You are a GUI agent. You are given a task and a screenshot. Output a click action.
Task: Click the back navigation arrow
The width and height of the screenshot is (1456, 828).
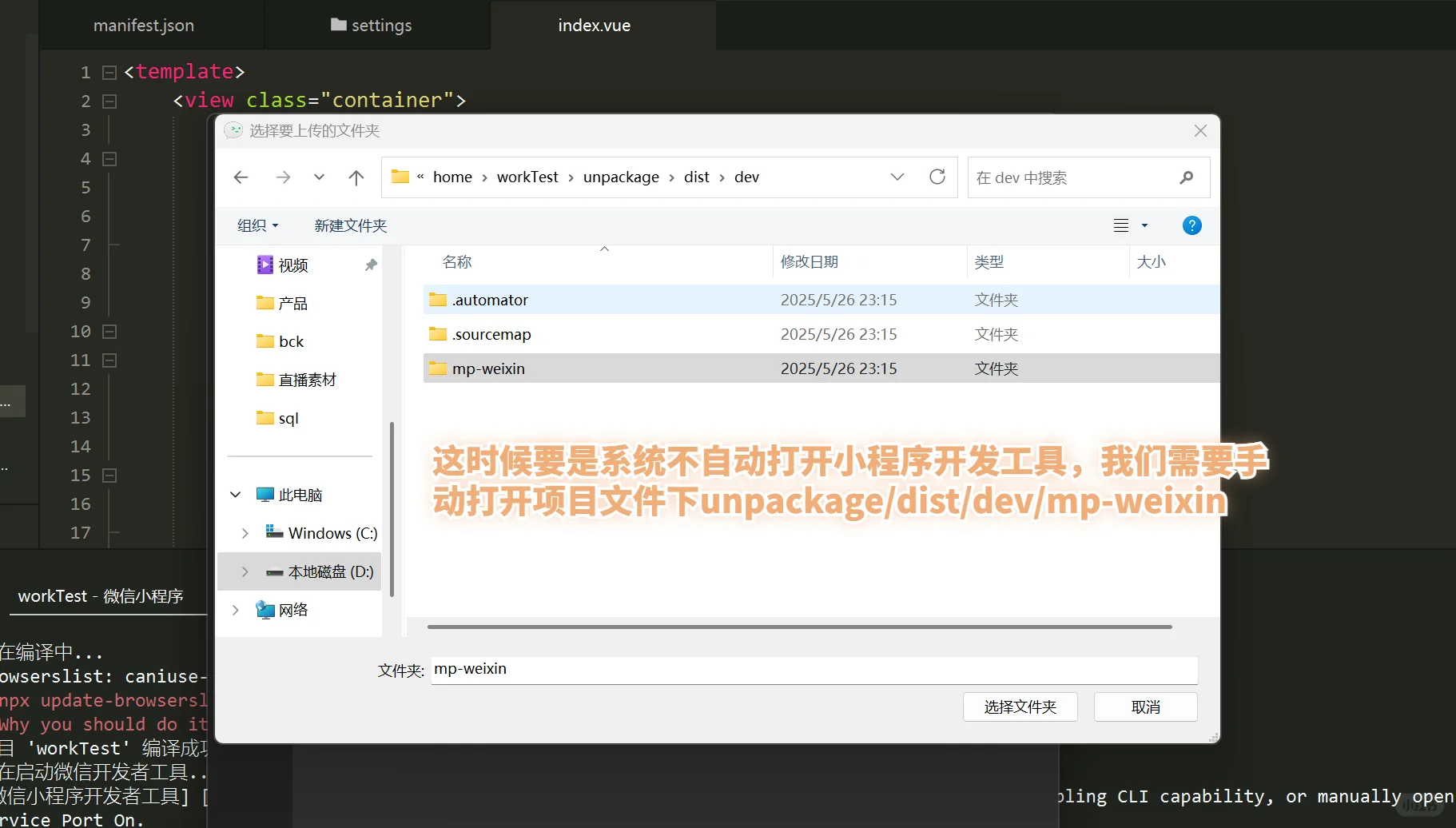click(x=241, y=177)
